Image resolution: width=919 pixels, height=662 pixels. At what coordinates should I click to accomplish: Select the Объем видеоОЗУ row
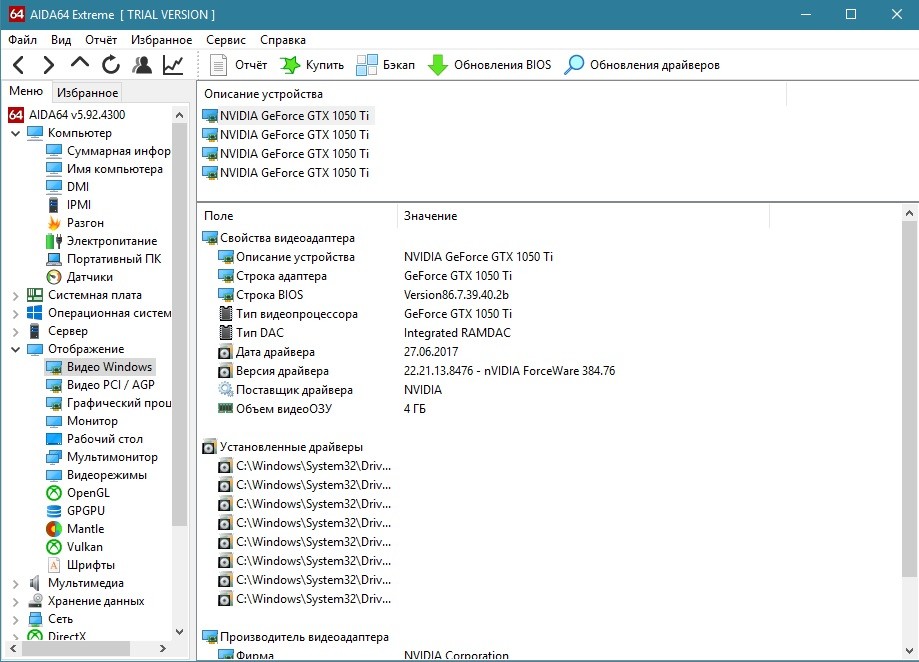[x=321, y=409]
